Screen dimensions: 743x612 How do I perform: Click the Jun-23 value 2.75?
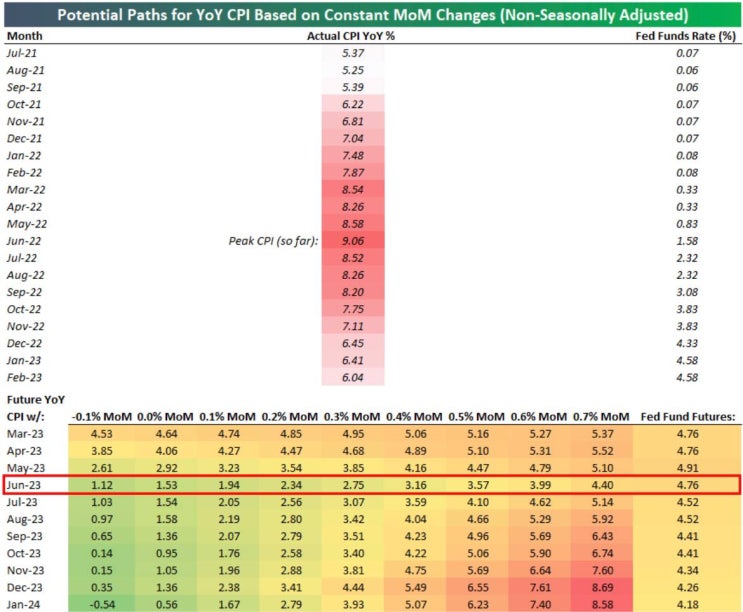click(x=353, y=485)
